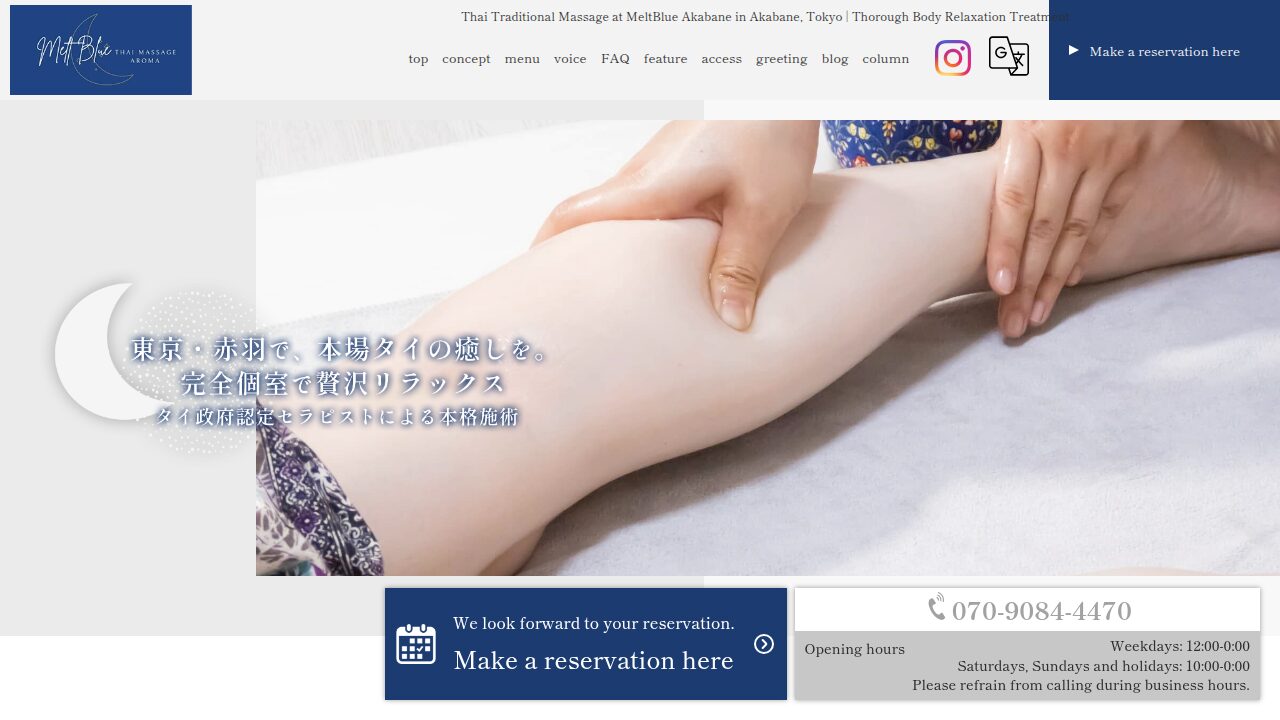The image size is (1280, 720).
Task: Click the Google Translate icon
Action: [x=1008, y=56]
